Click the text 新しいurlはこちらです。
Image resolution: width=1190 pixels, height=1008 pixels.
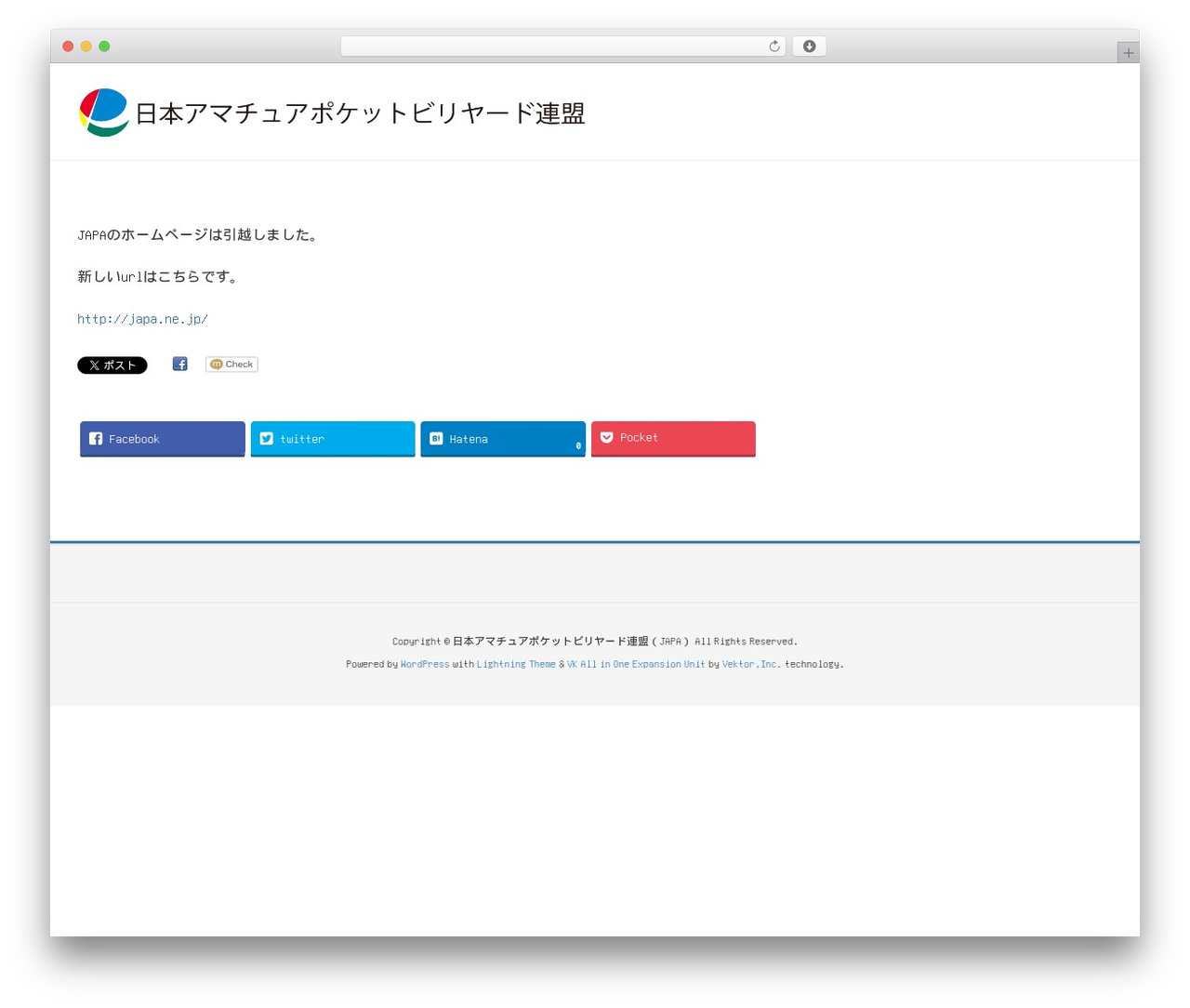[x=159, y=277]
